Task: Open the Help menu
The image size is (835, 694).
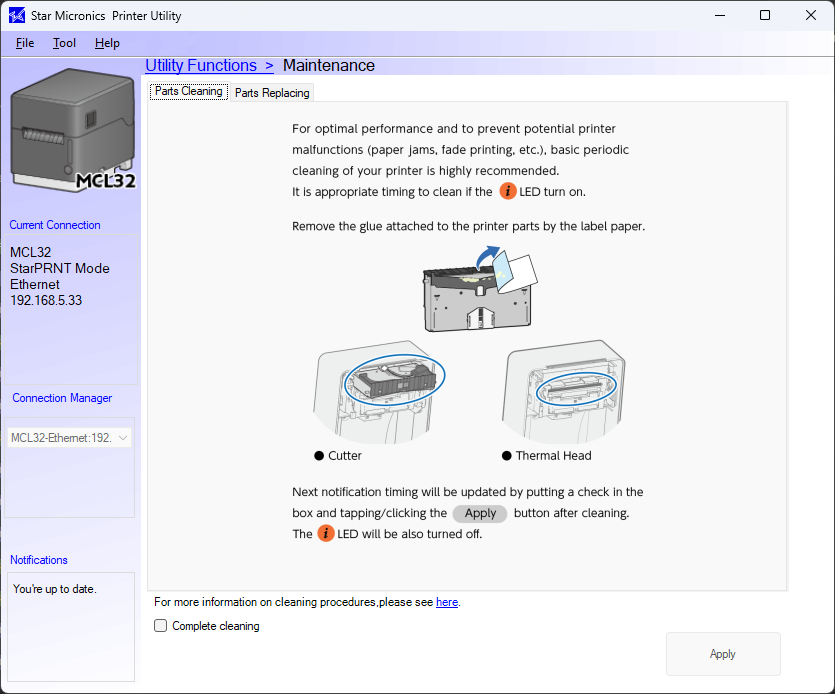Action: [x=107, y=43]
